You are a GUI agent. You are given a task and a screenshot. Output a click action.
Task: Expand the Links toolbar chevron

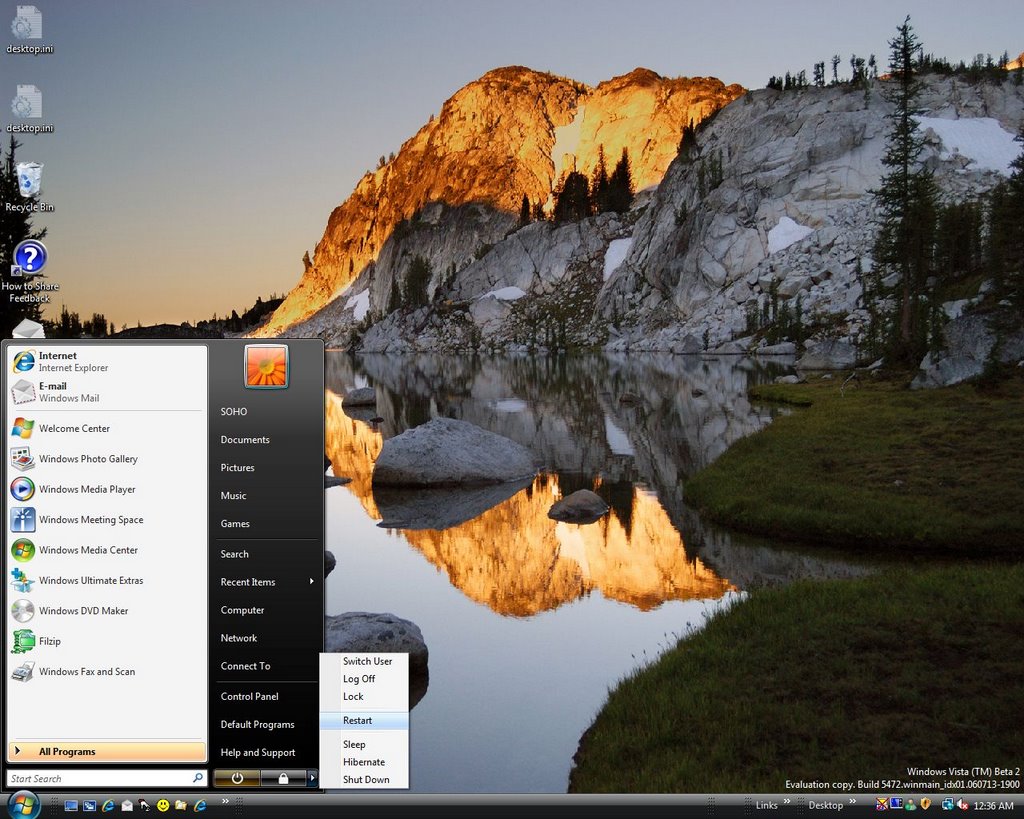(x=787, y=801)
